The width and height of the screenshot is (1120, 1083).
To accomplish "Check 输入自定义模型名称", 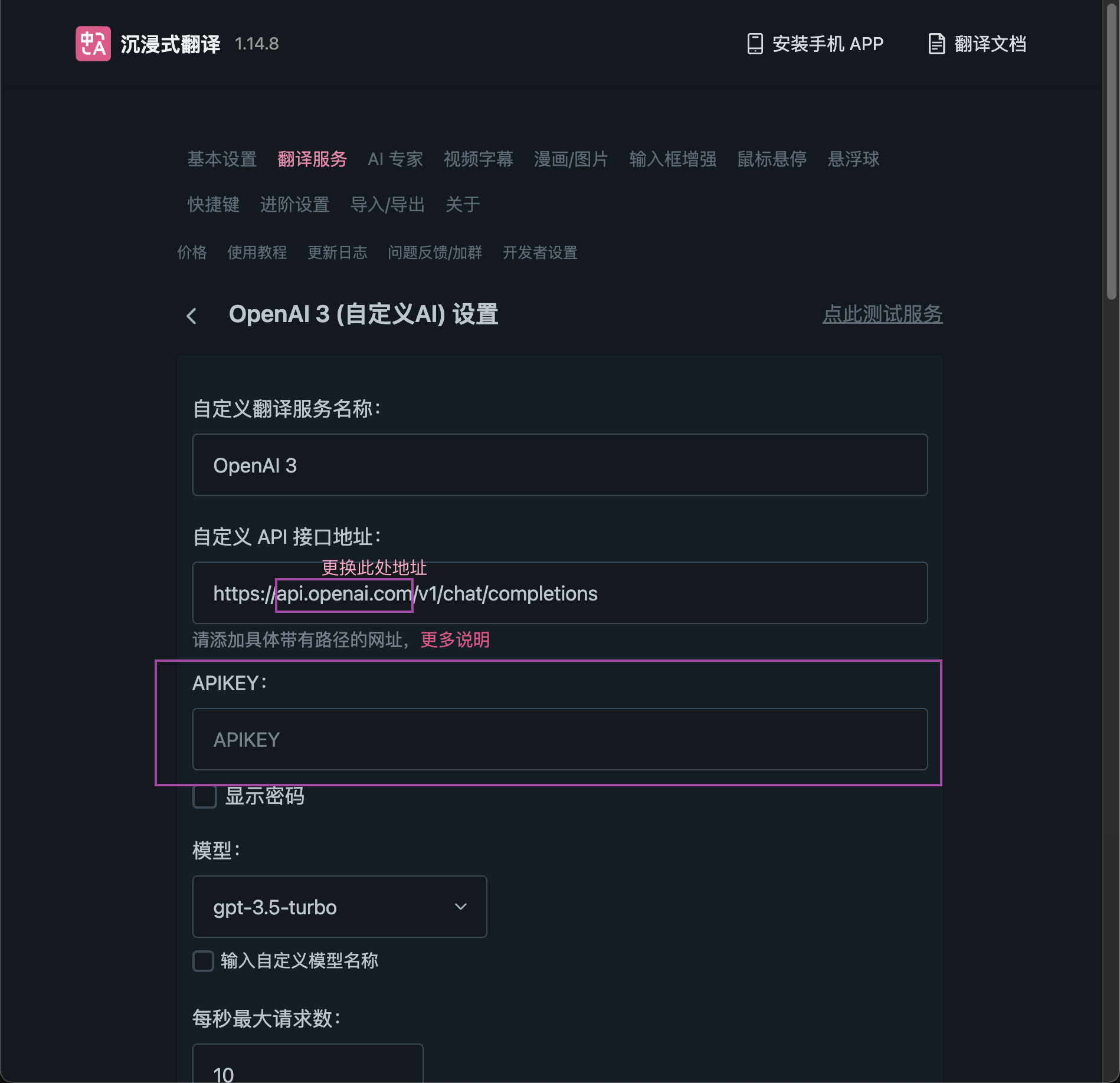I will (x=202, y=961).
